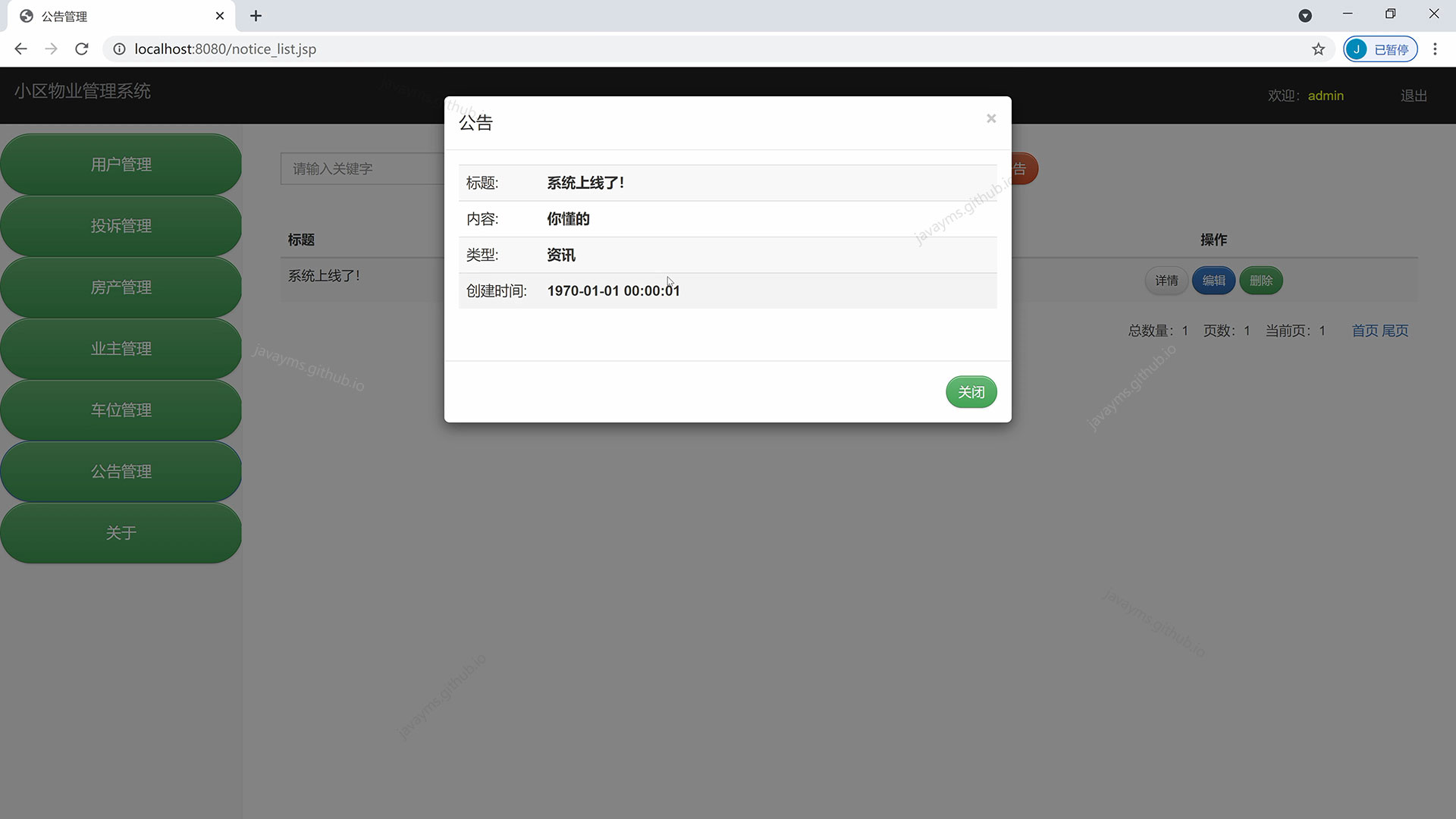This screenshot has width=1456, height=819.
Task: Bookmark this page with the star icon
Action: point(1319,49)
